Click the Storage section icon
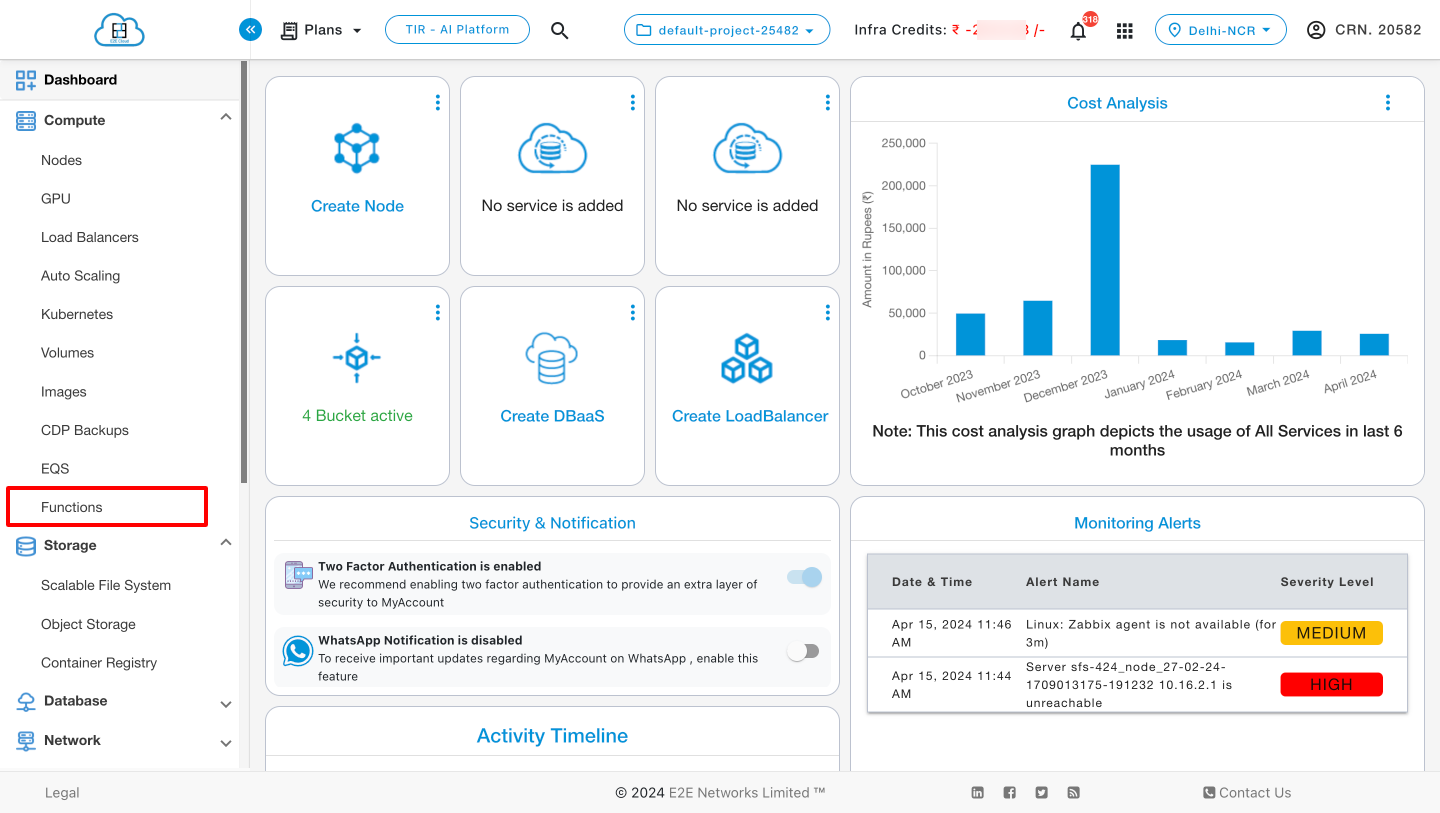Image resolution: width=1440 pixels, height=813 pixels. (26, 546)
